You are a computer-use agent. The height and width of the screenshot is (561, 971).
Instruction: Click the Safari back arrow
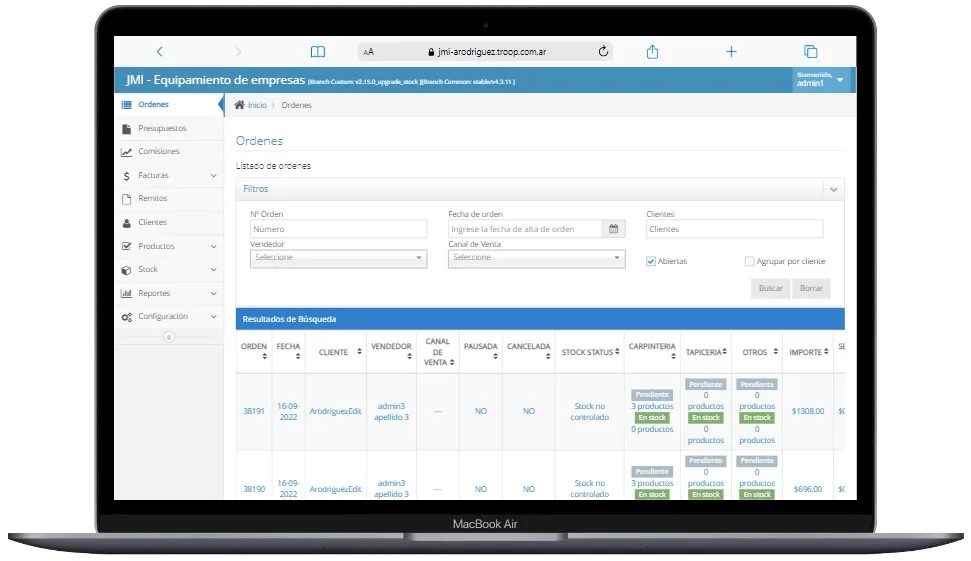tap(160, 52)
